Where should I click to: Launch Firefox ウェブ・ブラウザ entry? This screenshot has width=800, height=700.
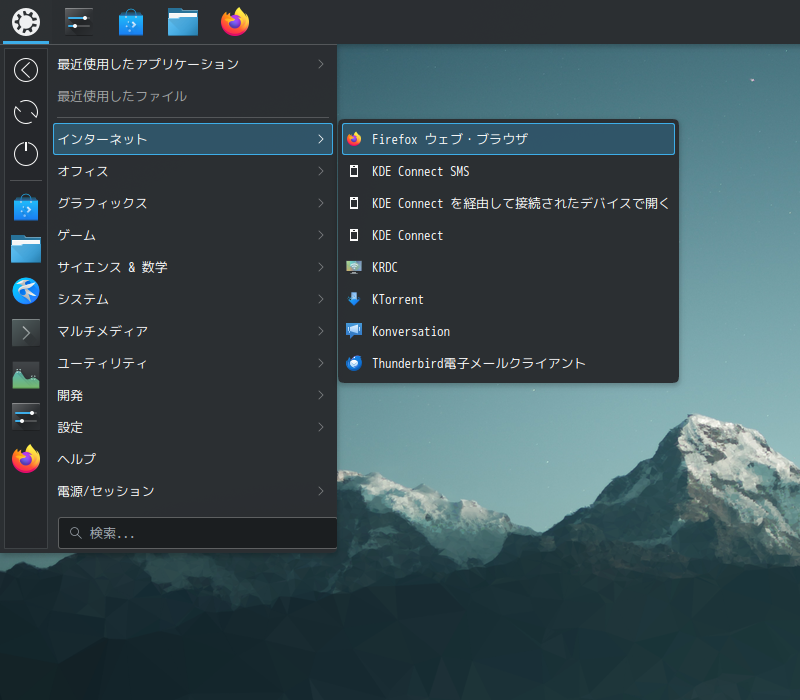(508, 139)
